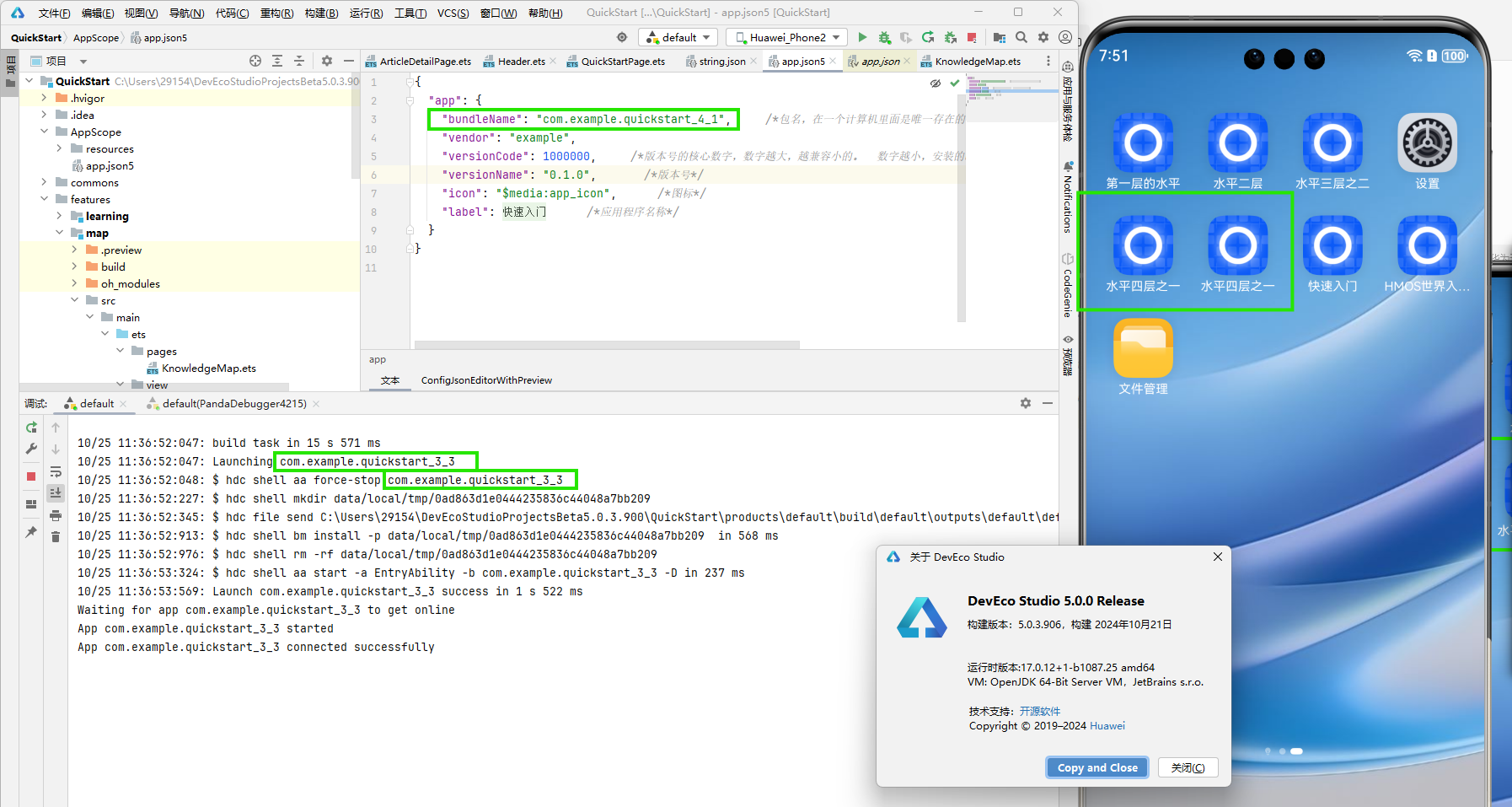
Task: Toggle scroll to end in debug console
Action: (56, 493)
